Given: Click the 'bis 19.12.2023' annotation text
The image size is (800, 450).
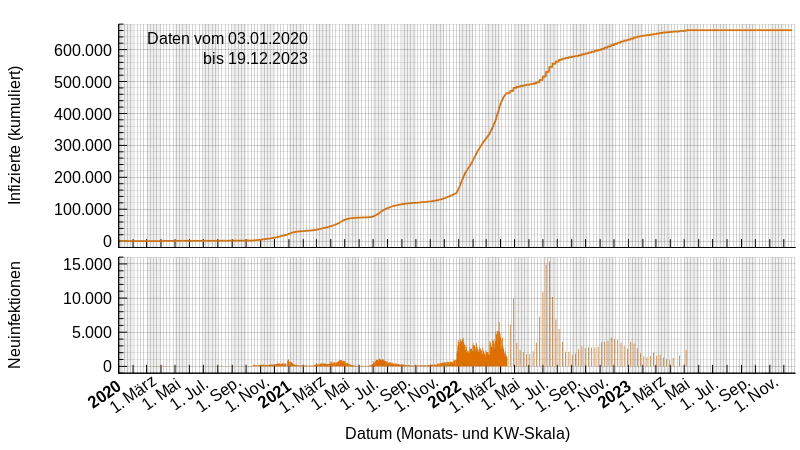Looking at the screenshot, I should pos(255,59).
